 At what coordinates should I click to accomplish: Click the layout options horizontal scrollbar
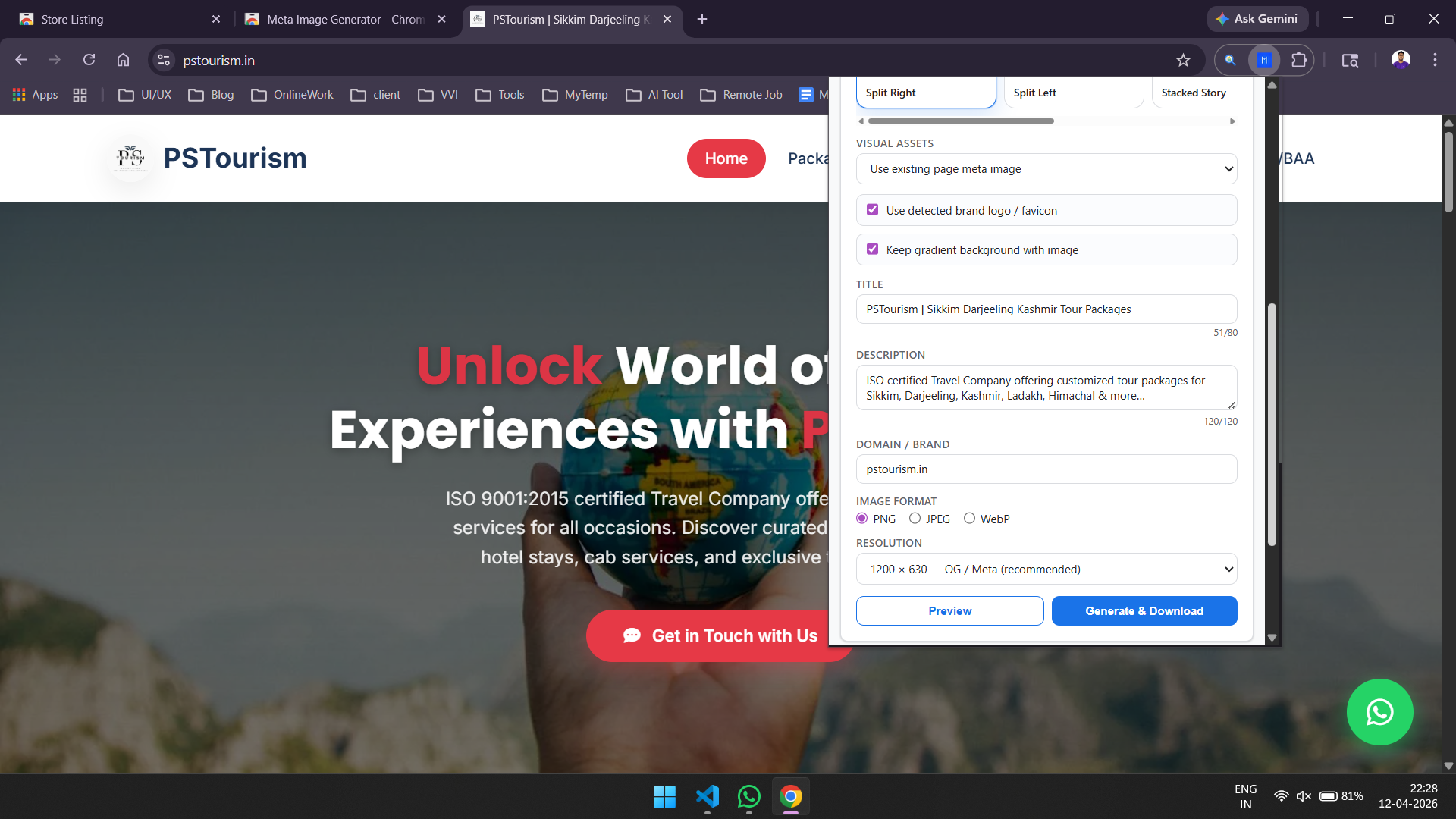click(961, 121)
